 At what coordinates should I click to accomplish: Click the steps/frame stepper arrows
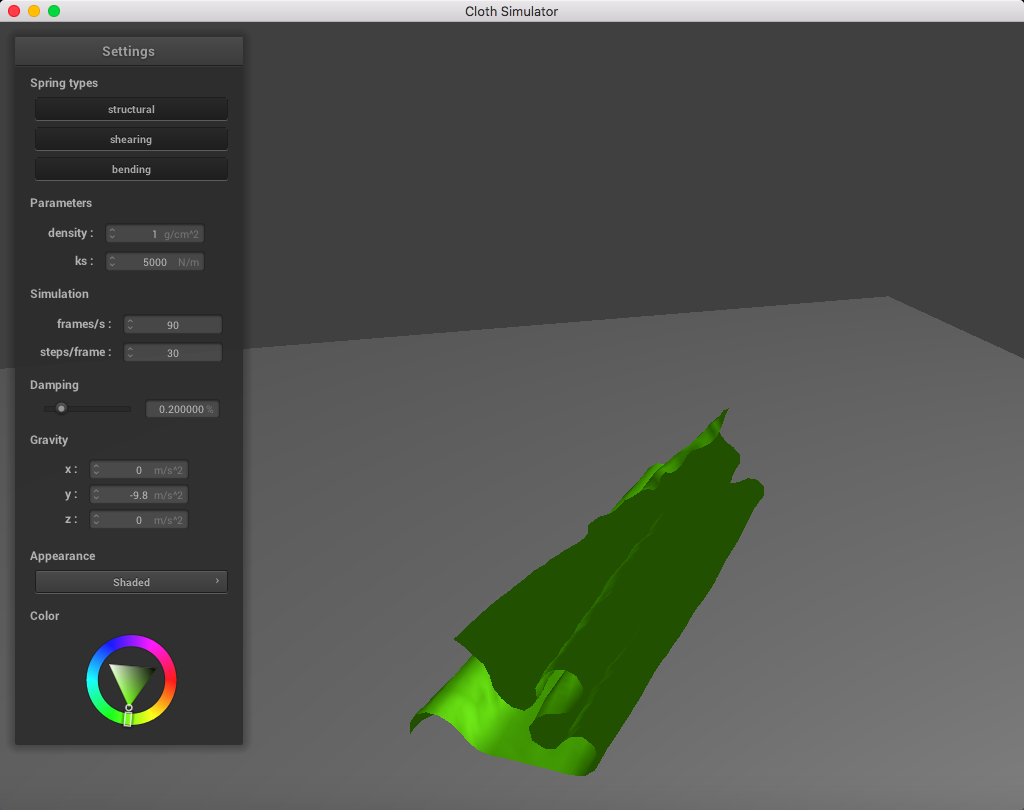pyautogui.click(x=130, y=353)
